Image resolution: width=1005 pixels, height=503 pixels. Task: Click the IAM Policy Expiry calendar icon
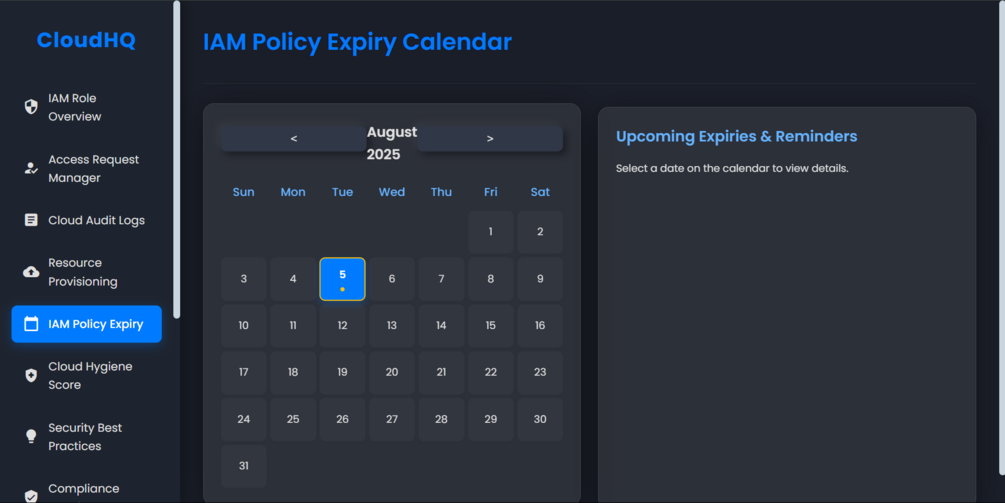[x=31, y=324]
